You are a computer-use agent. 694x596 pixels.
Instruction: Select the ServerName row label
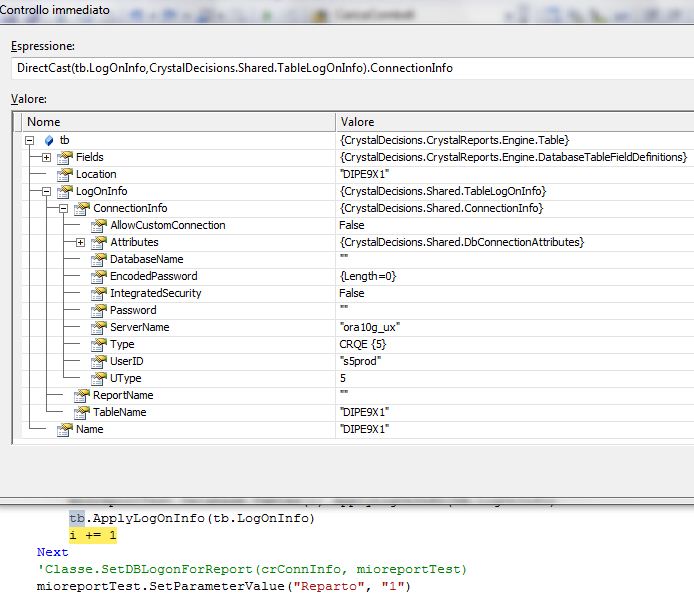coord(139,327)
